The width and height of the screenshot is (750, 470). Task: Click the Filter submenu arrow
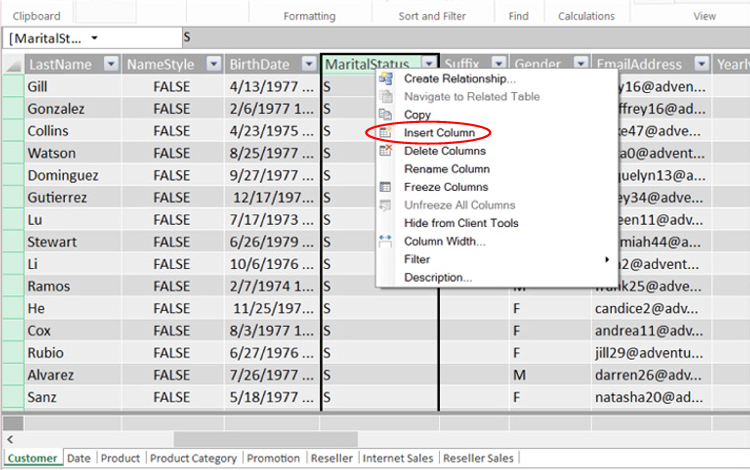(x=607, y=259)
